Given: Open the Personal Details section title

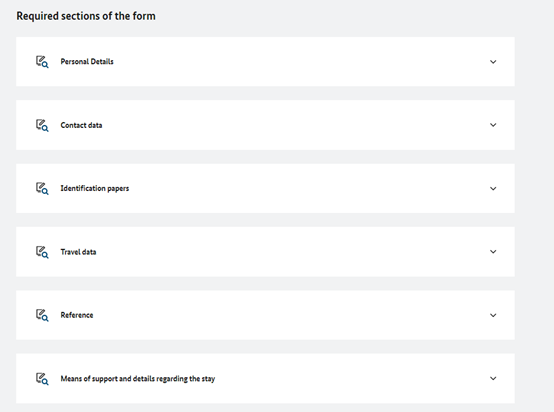Looking at the screenshot, I should pyautogui.click(x=87, y=61).
